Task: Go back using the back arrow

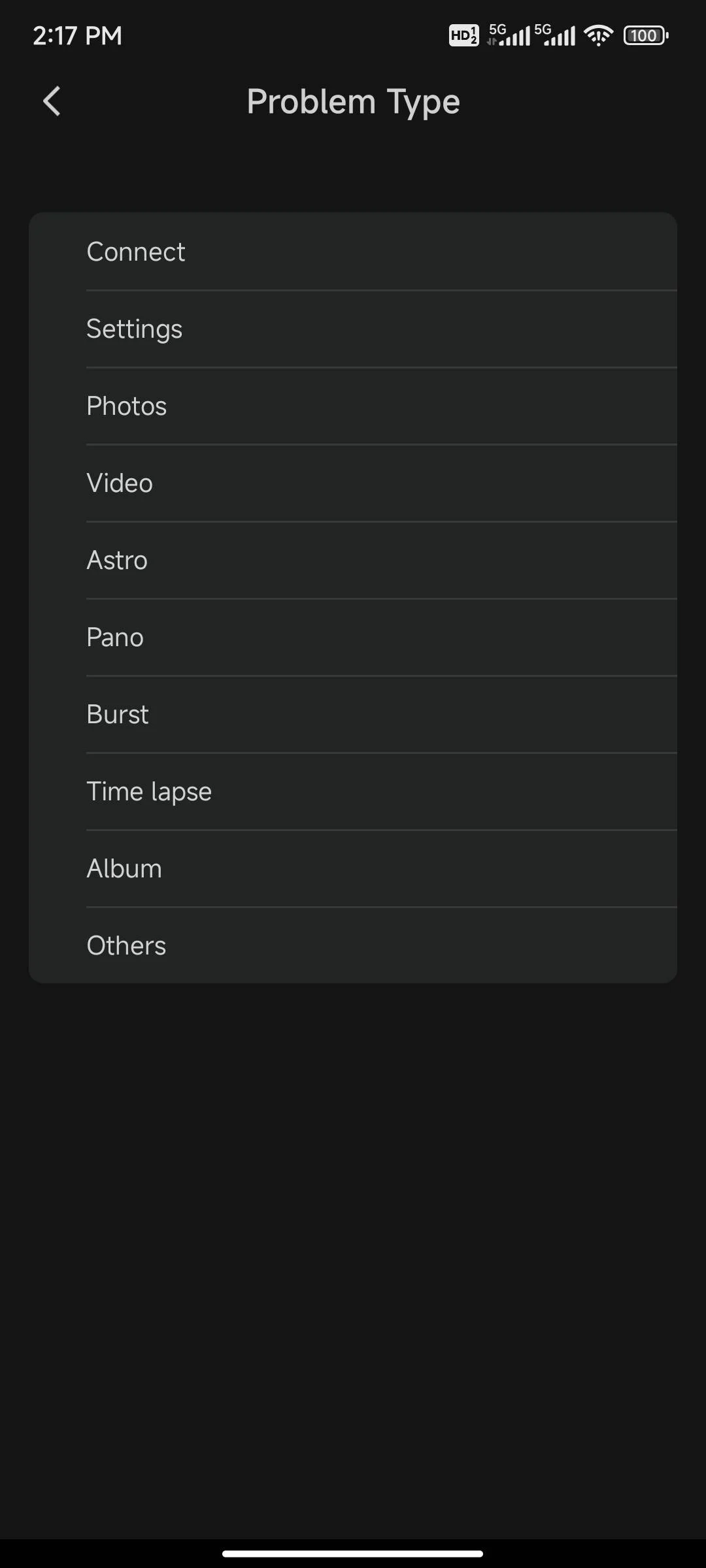Action: pyautogui.click(x=52, y=102)
